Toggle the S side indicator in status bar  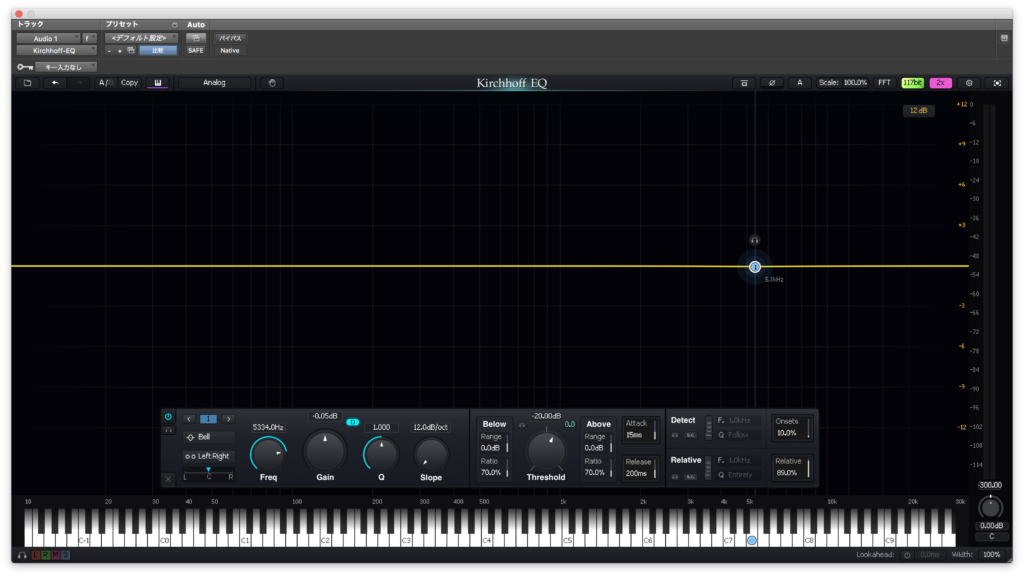(x=65, y=555)
